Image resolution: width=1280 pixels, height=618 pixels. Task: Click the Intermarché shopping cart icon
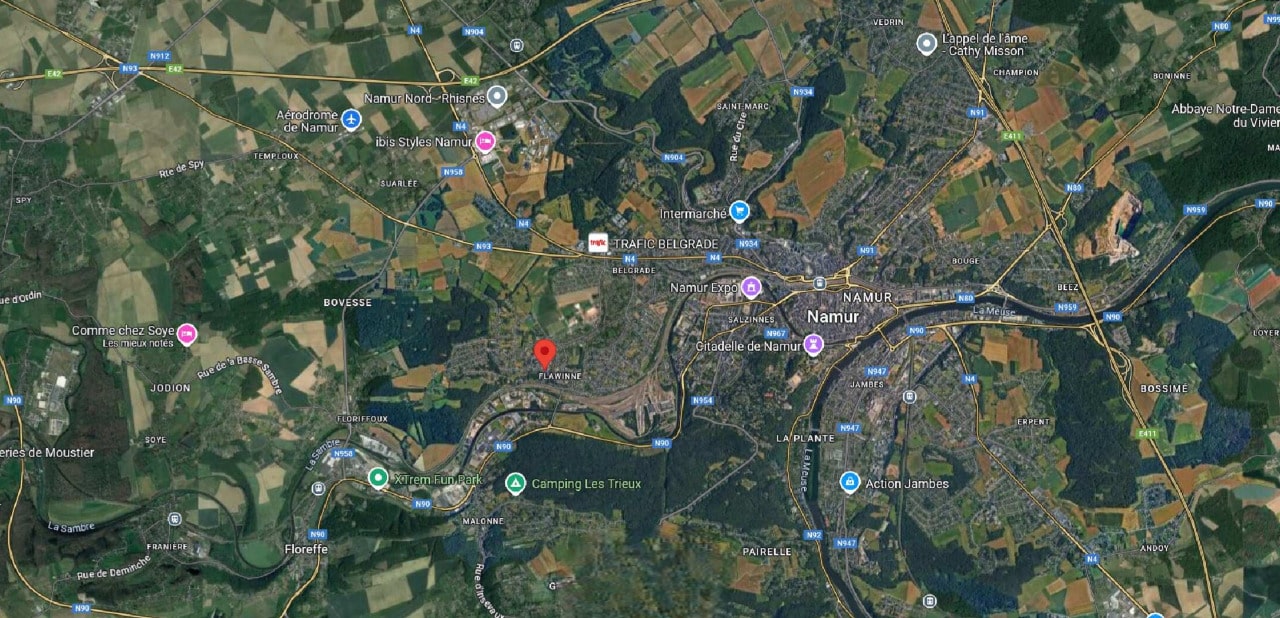[739, 211]
